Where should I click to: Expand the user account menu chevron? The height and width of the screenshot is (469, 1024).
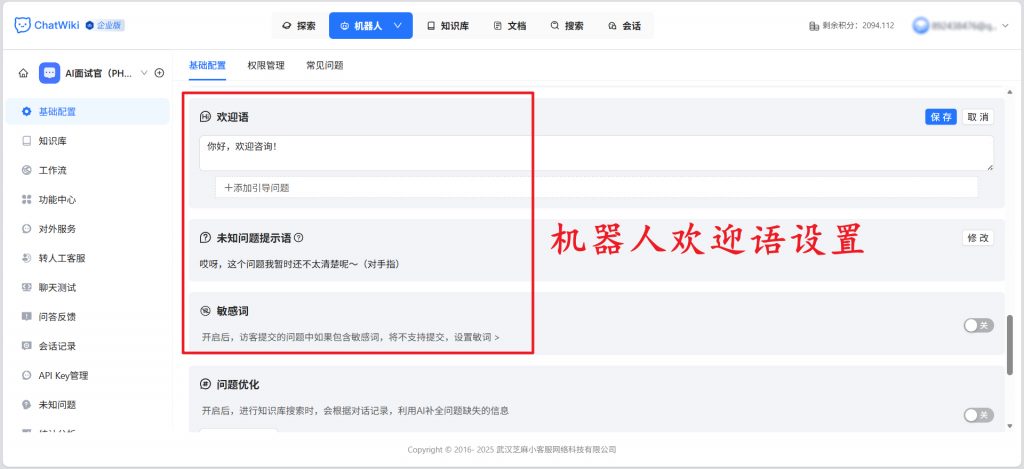pyautogui.click(x=1006, y=26)
